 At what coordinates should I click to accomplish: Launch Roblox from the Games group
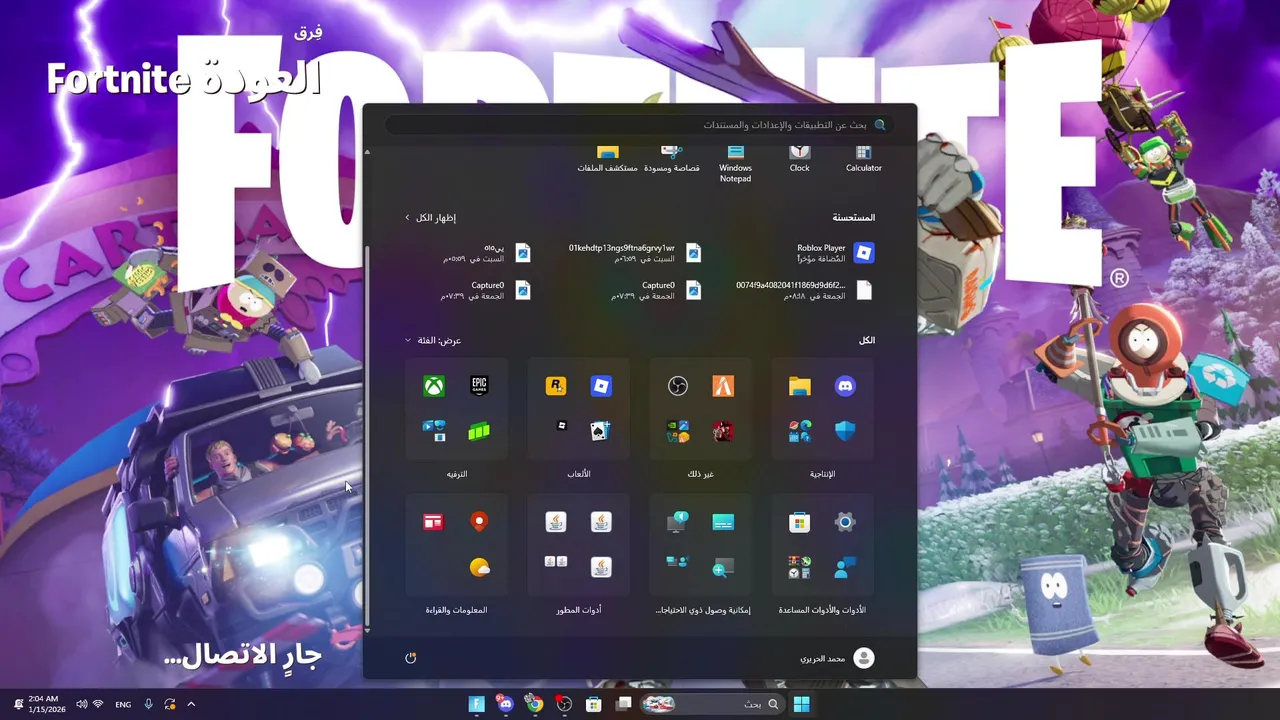[x=601, y=386]
